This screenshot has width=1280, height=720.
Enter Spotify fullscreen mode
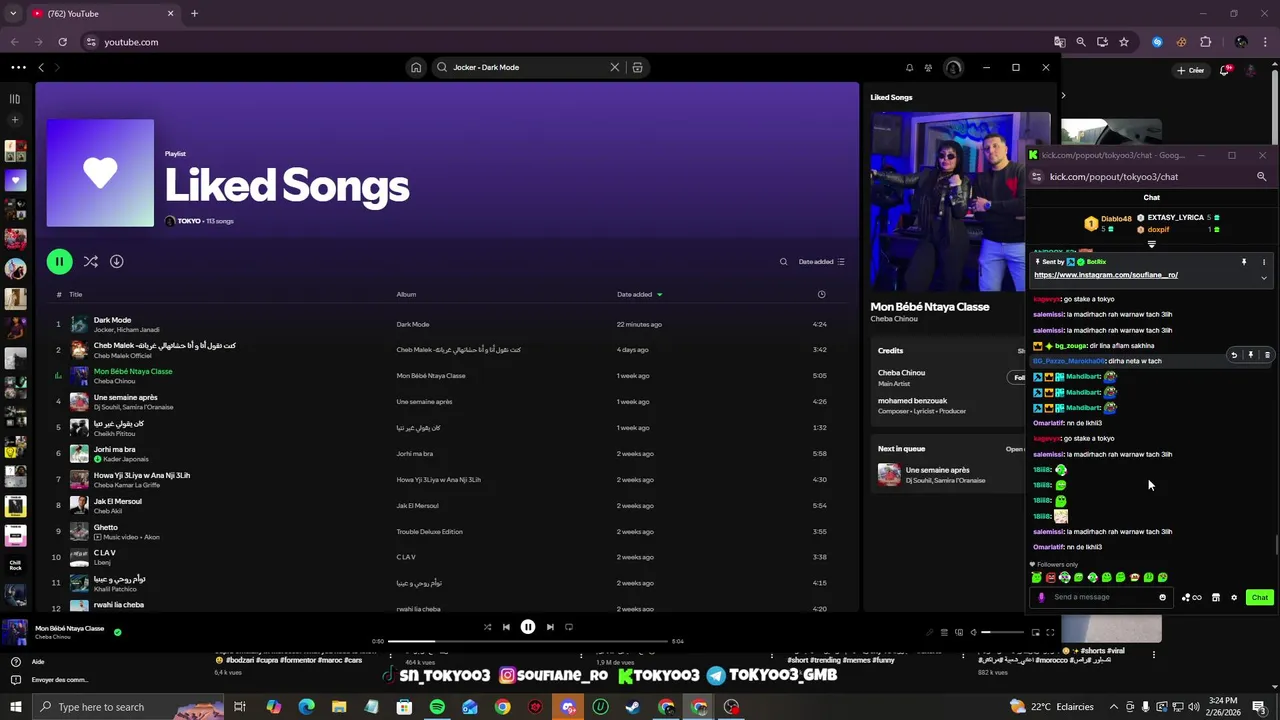point(1050,632)
